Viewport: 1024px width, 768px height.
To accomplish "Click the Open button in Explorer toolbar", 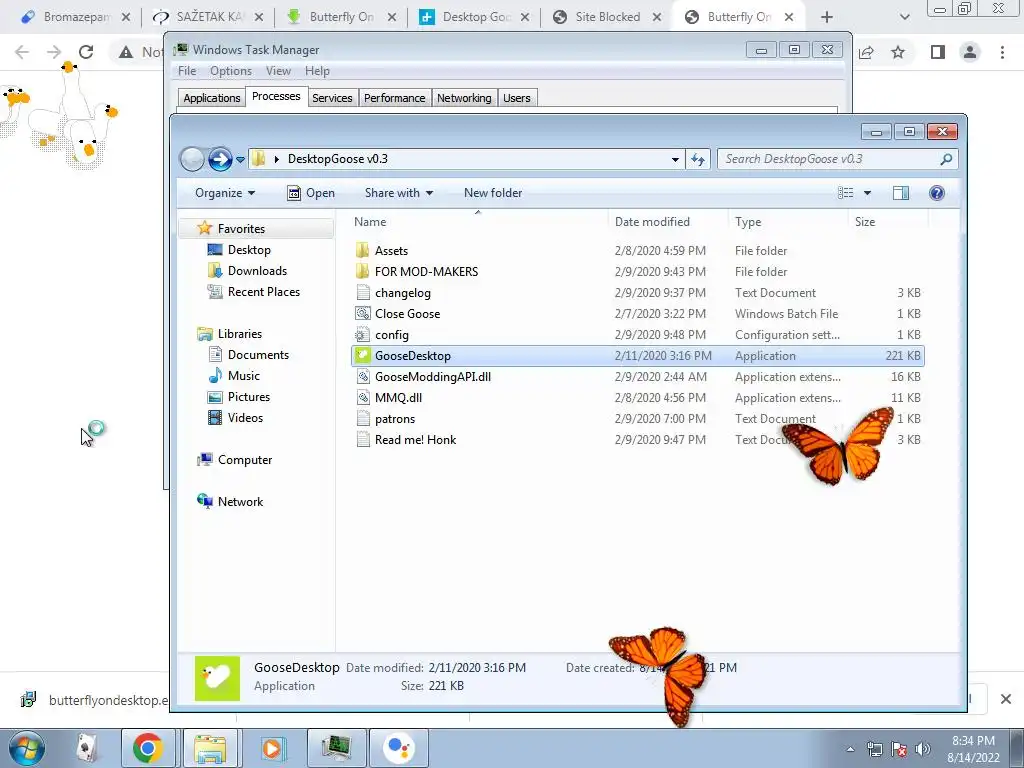I will pyautogui.click(x=311, y=193).
